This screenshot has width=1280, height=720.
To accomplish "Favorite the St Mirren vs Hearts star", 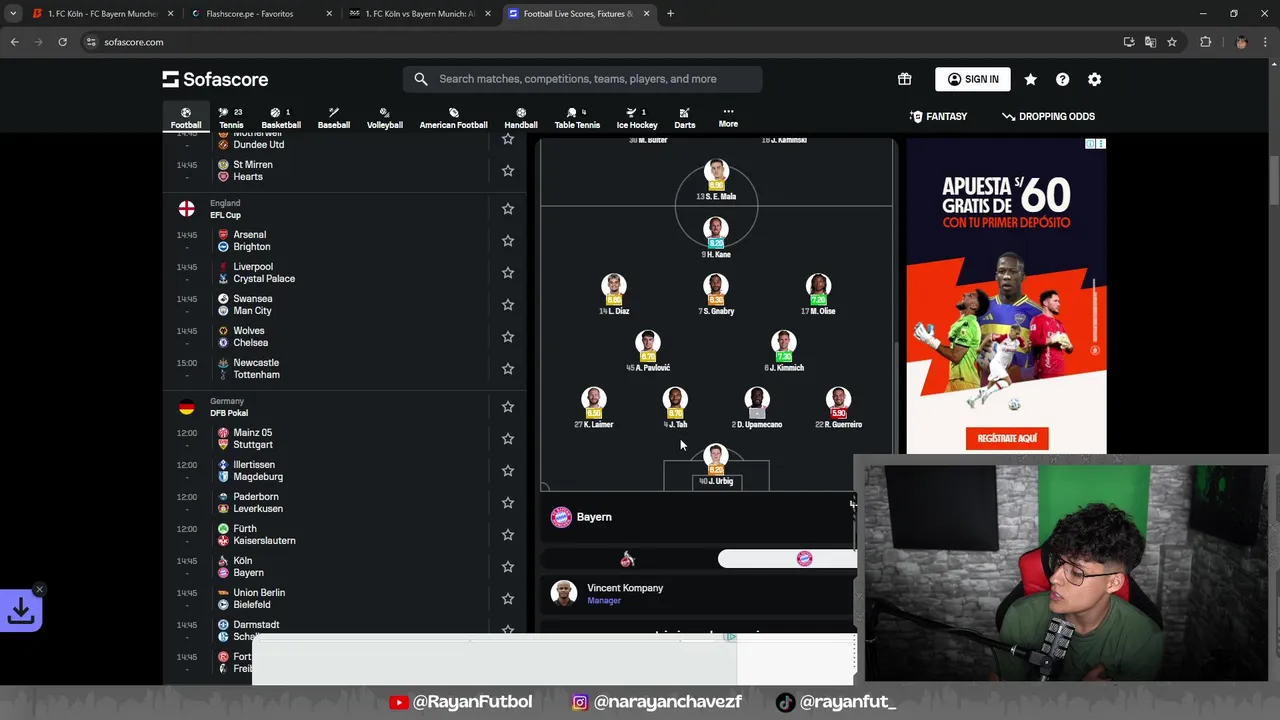I will tap(508, 171).
